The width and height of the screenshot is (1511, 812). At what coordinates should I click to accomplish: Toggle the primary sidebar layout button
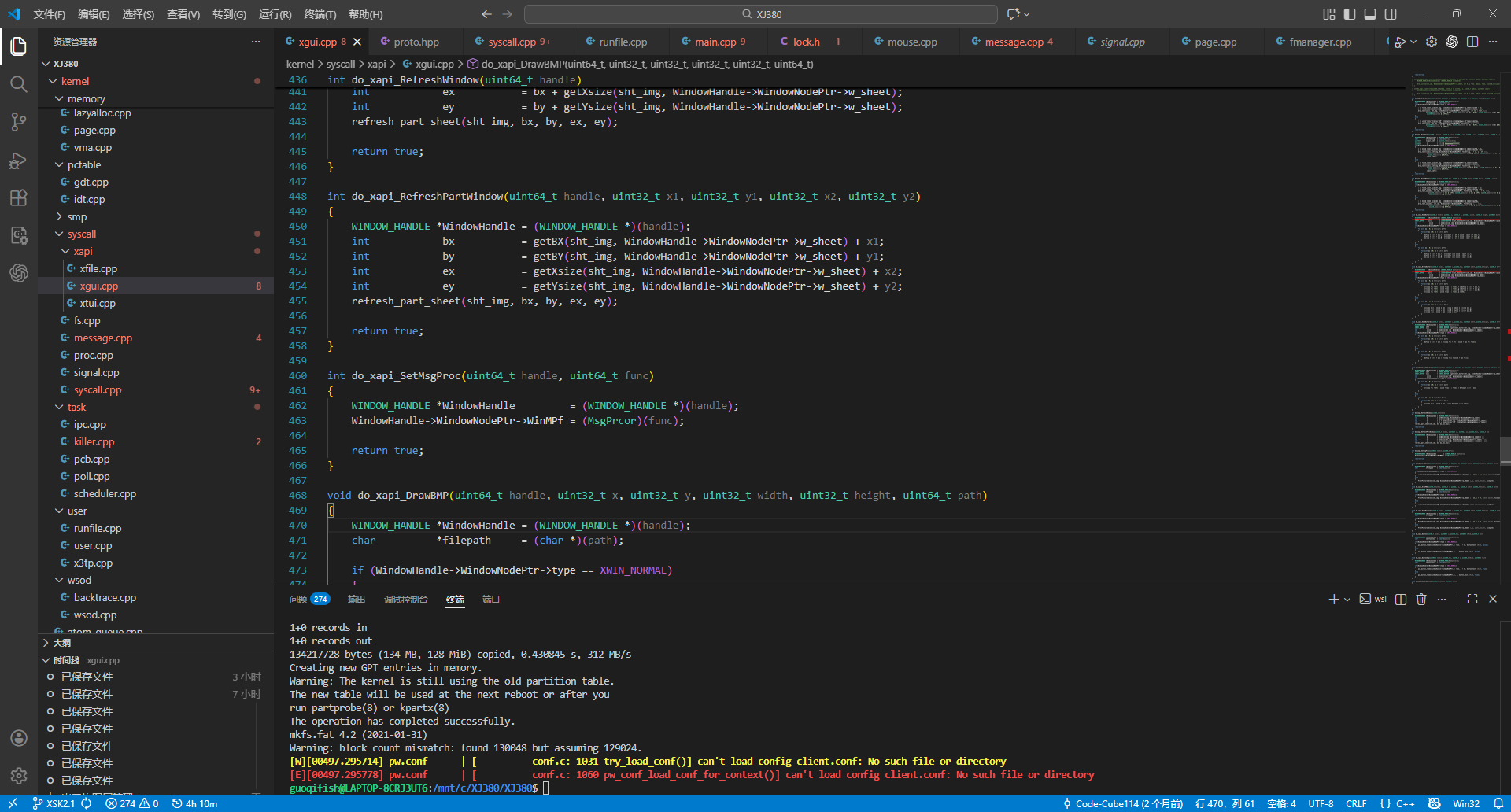(1350, 14)
